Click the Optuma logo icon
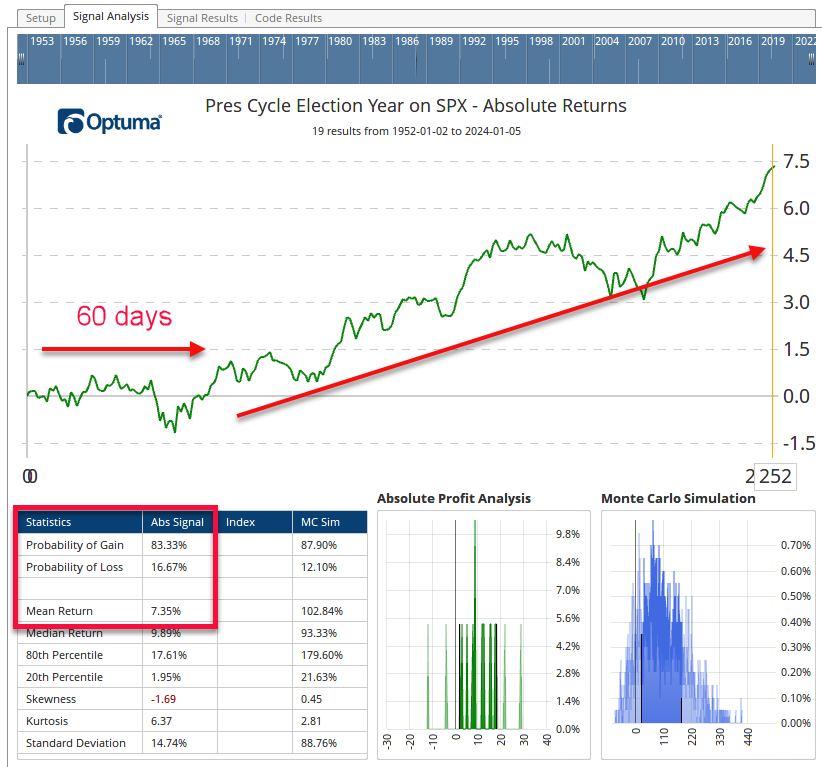822x767 pixels. pyautogui.click(x=74, y=122)
